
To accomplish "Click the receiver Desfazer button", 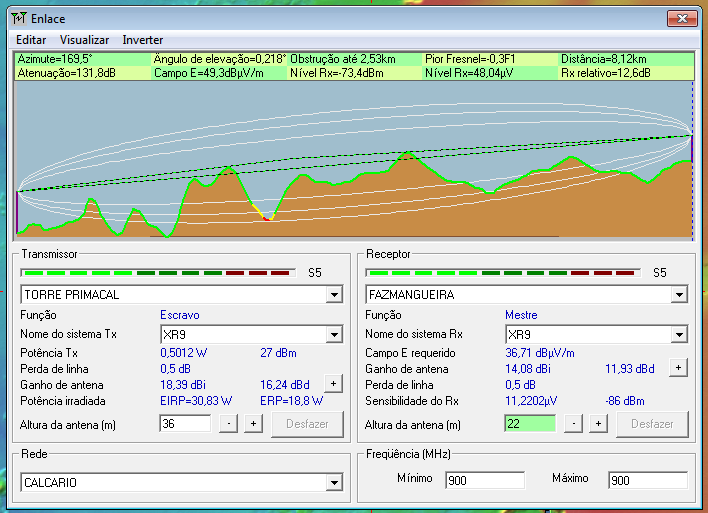I will coord(652,424).
